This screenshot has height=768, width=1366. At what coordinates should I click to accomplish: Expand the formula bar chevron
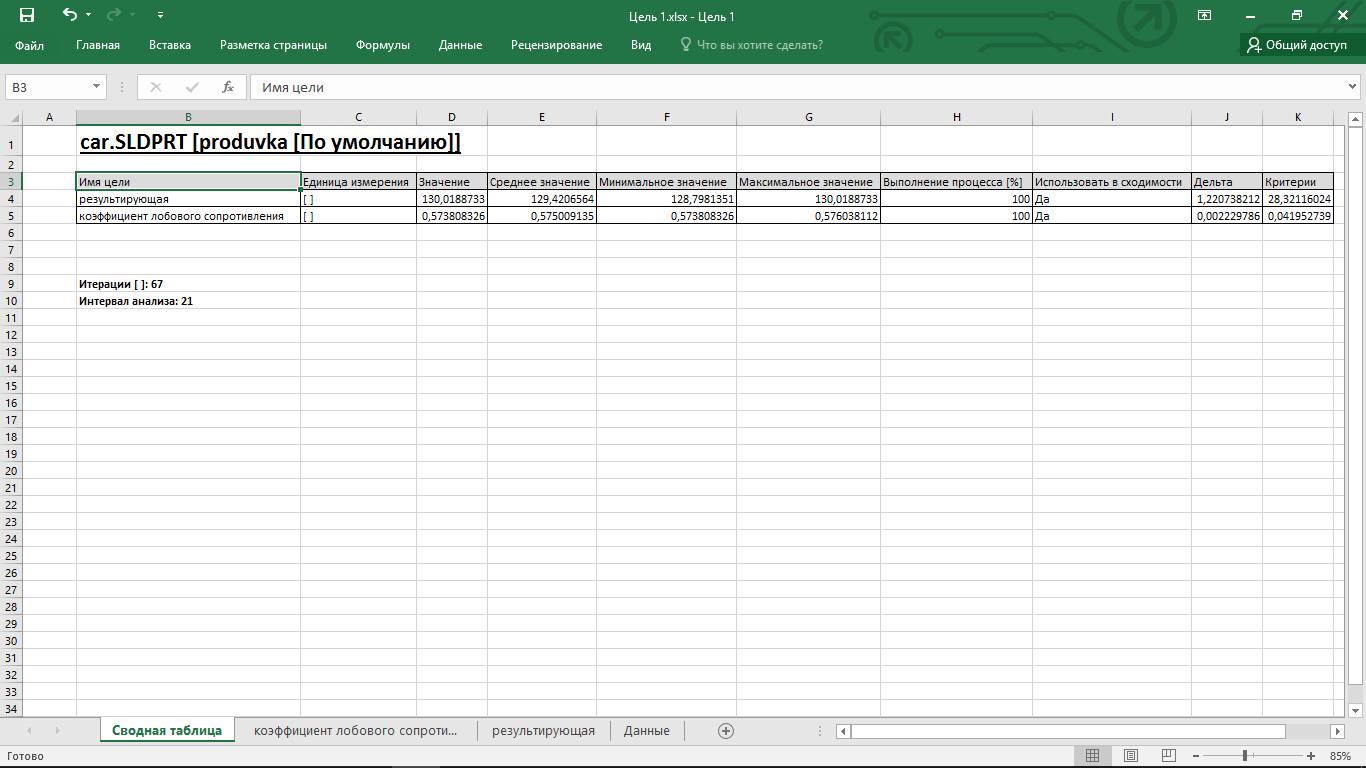click(x=1353, y=87)
